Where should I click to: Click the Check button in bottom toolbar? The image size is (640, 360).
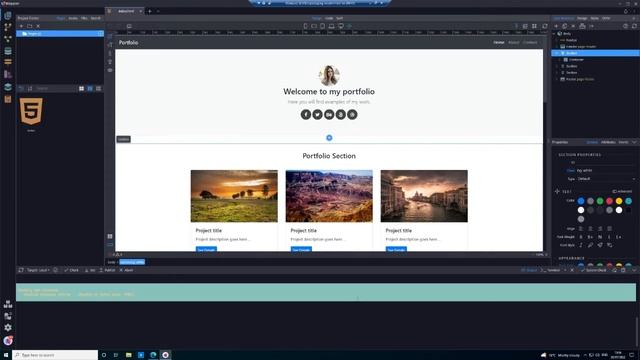tap(71, 270)
